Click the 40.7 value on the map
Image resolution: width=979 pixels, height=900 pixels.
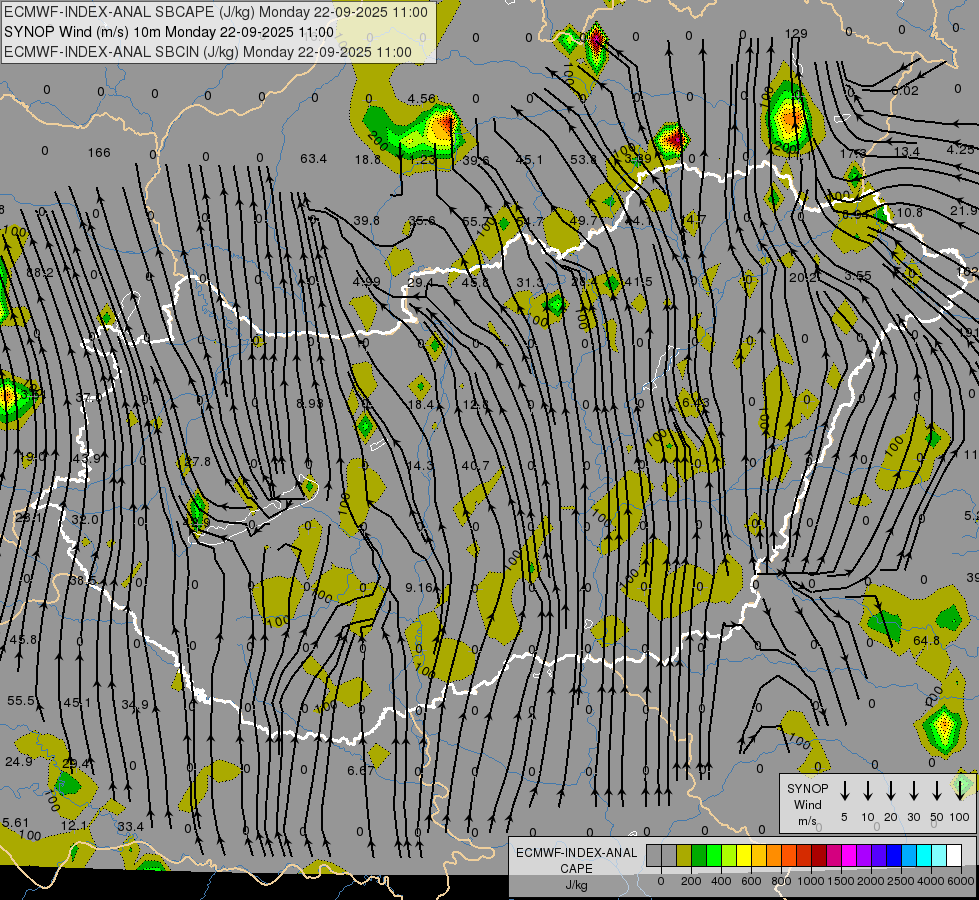pyautogui.click(x=475, y=465)
